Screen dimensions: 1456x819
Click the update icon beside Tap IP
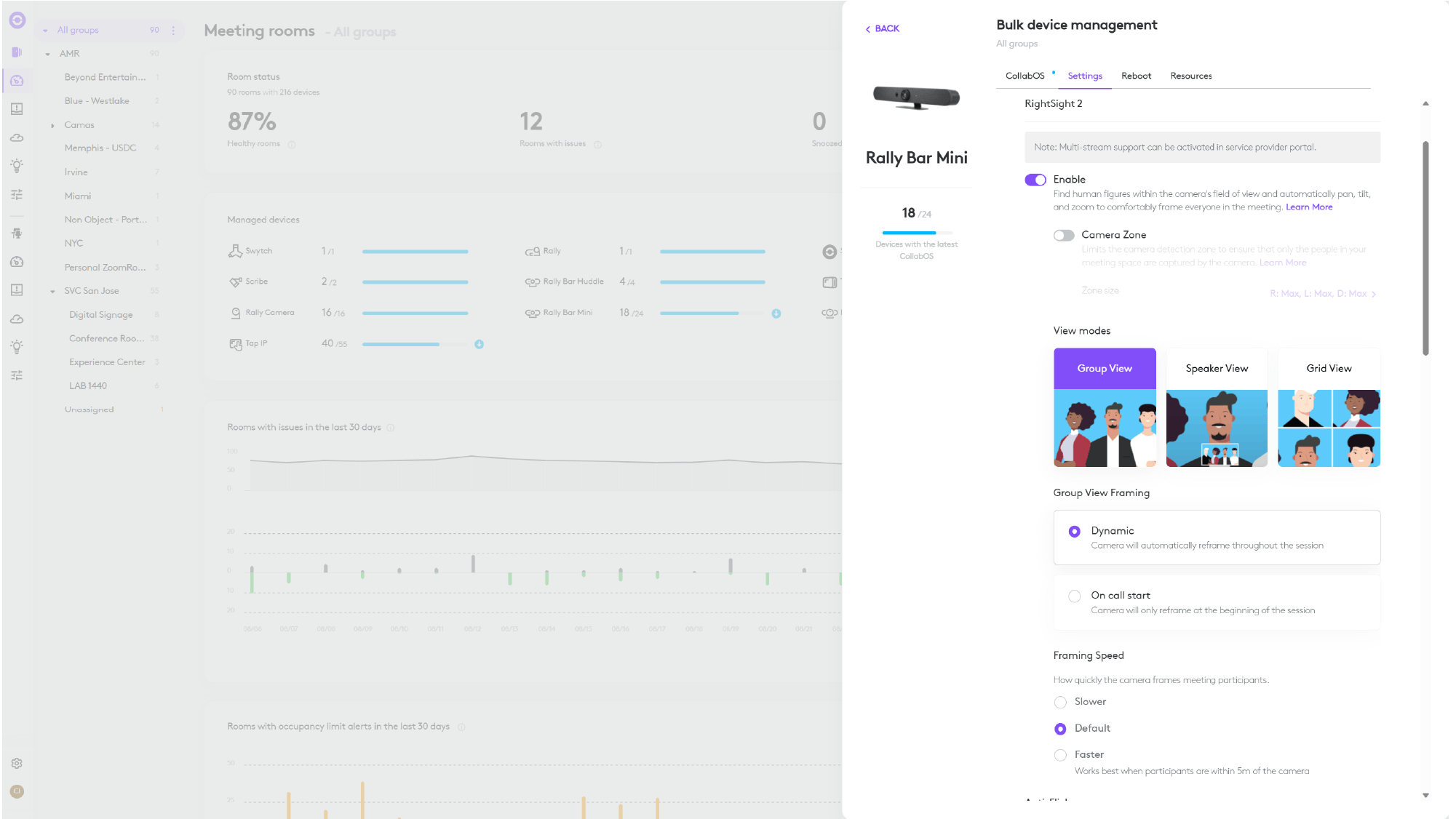coord(479,344)
